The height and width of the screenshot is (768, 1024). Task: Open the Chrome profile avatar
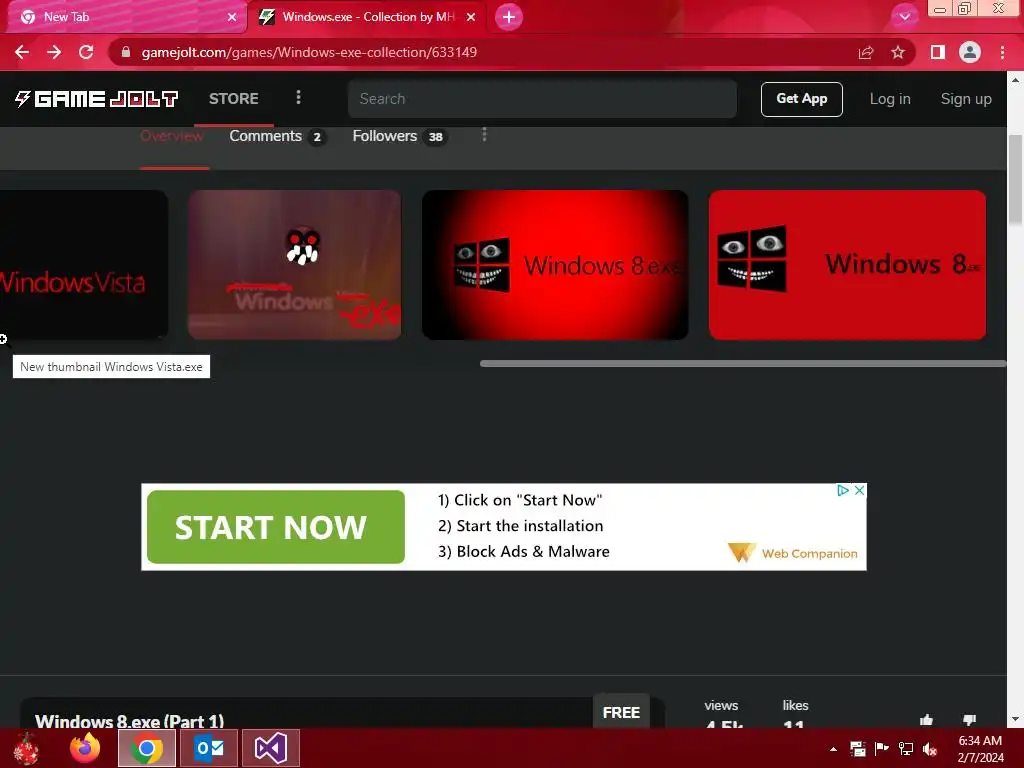click(970, 52)
